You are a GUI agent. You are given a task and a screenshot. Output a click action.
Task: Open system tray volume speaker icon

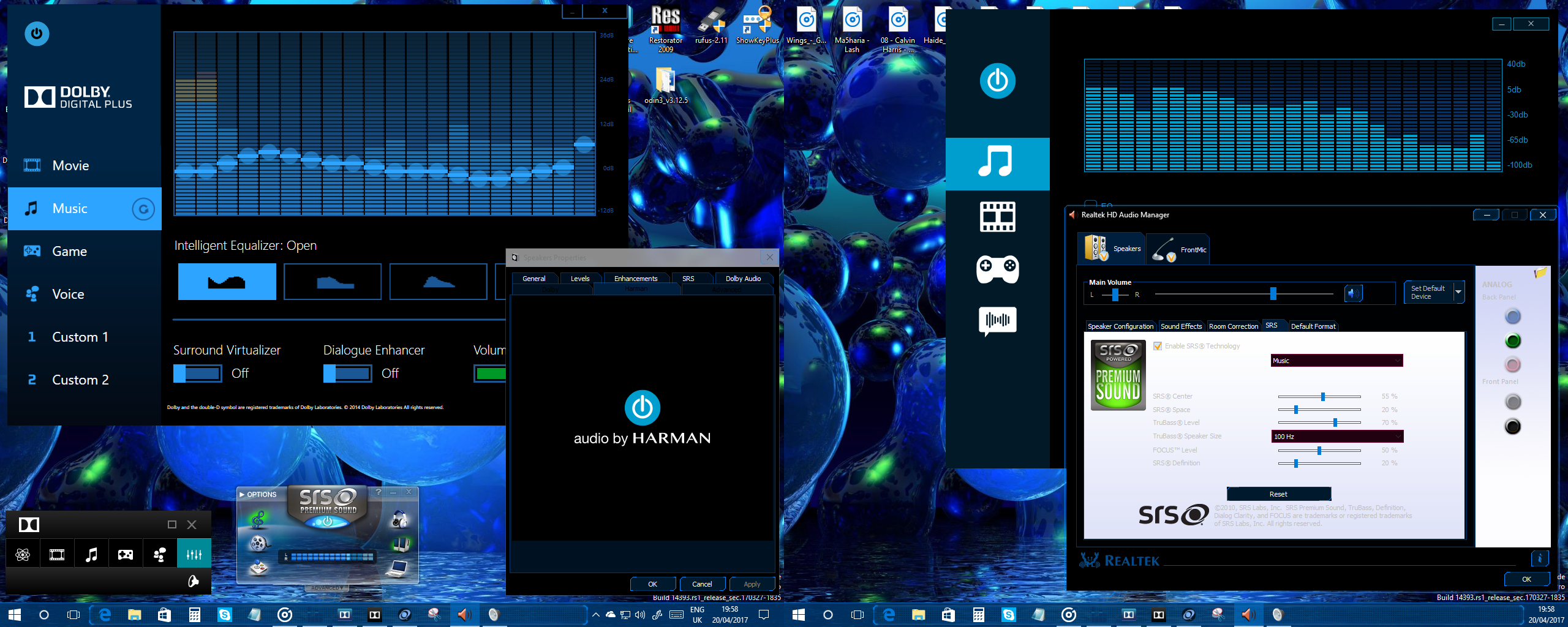point(640,615)
